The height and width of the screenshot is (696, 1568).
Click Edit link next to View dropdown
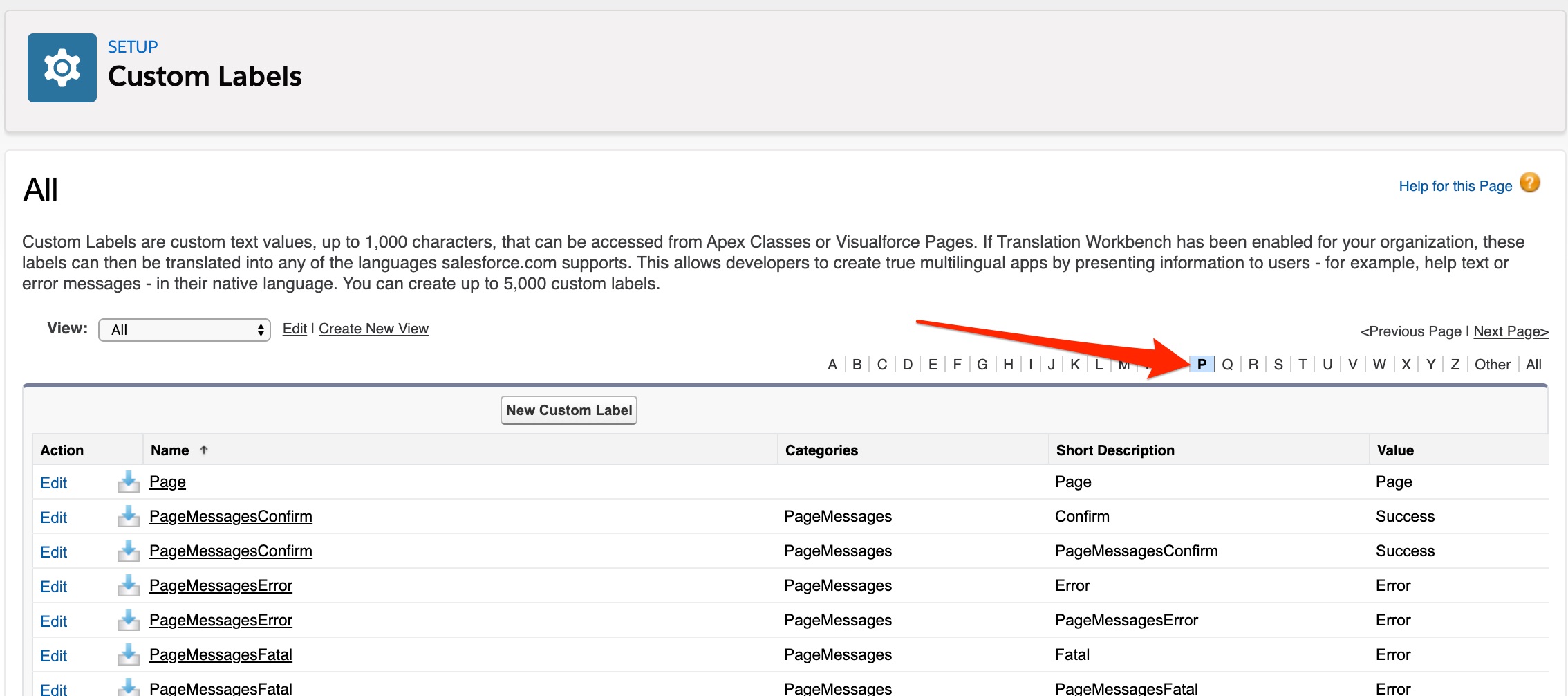coord(295,329)
